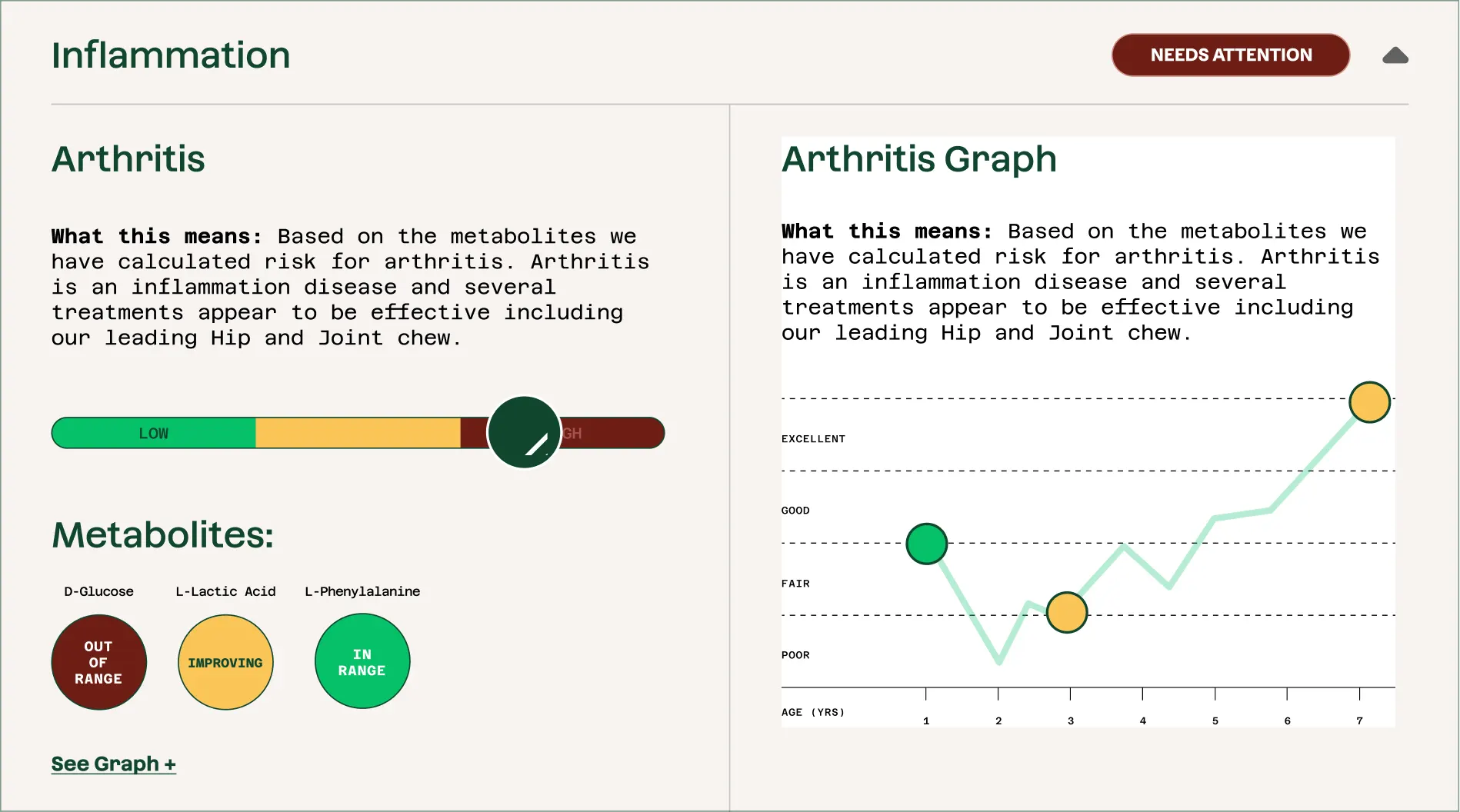Viewport: 1460px width, 812px height.
Task: Click the yellow data point at age 3
Action: pos(1067,612)
